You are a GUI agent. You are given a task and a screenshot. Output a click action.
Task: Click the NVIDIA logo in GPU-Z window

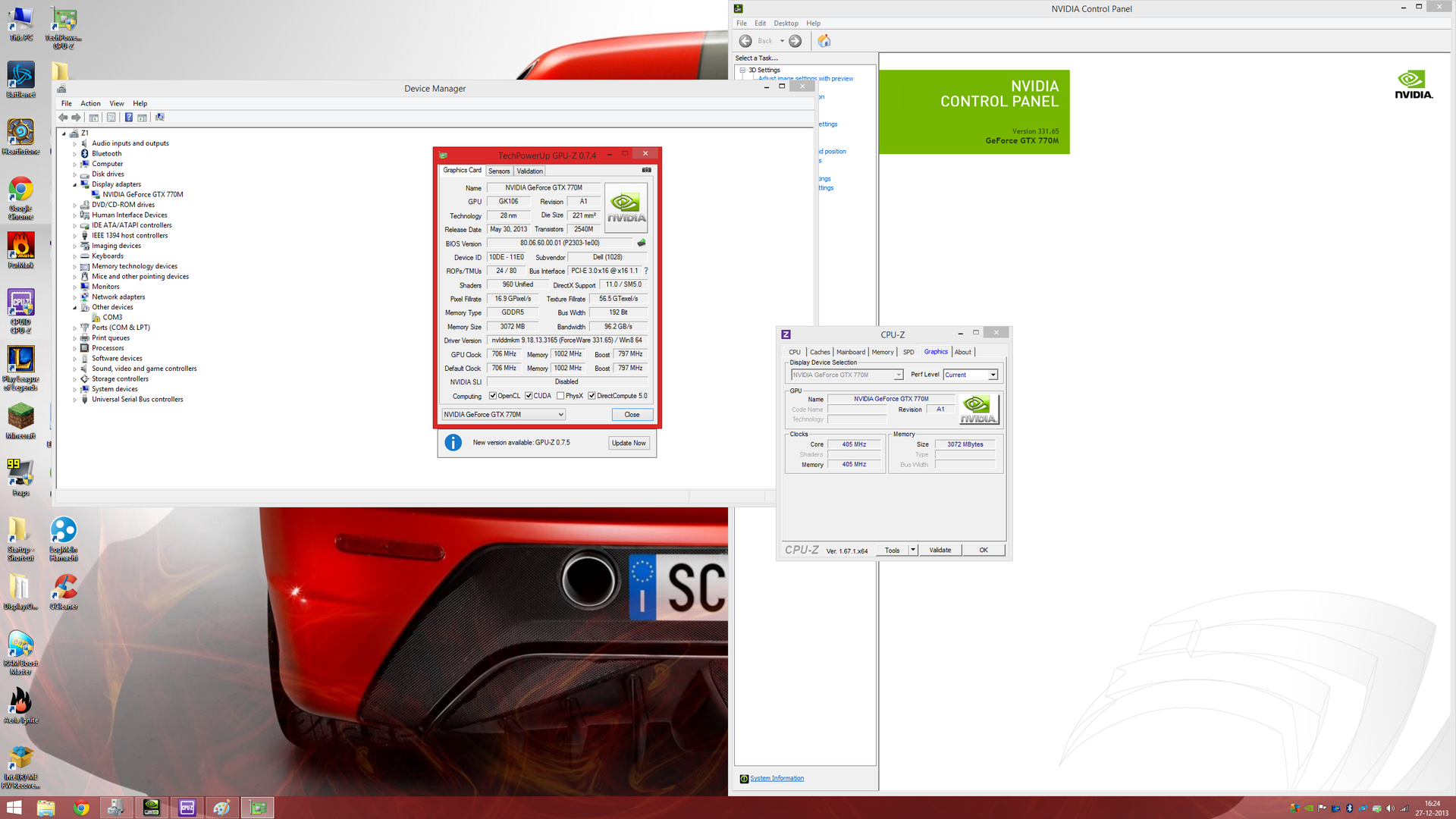tap(626, 208)
